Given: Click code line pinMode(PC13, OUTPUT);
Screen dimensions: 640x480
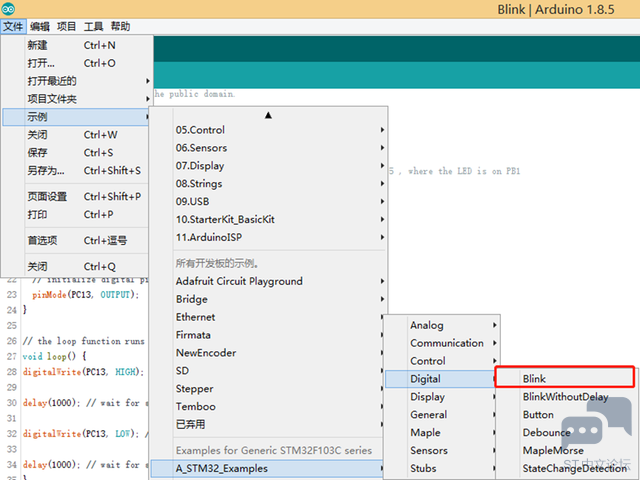Looking at the screenshot, I should pyautogui.click(x=85, y=295).
